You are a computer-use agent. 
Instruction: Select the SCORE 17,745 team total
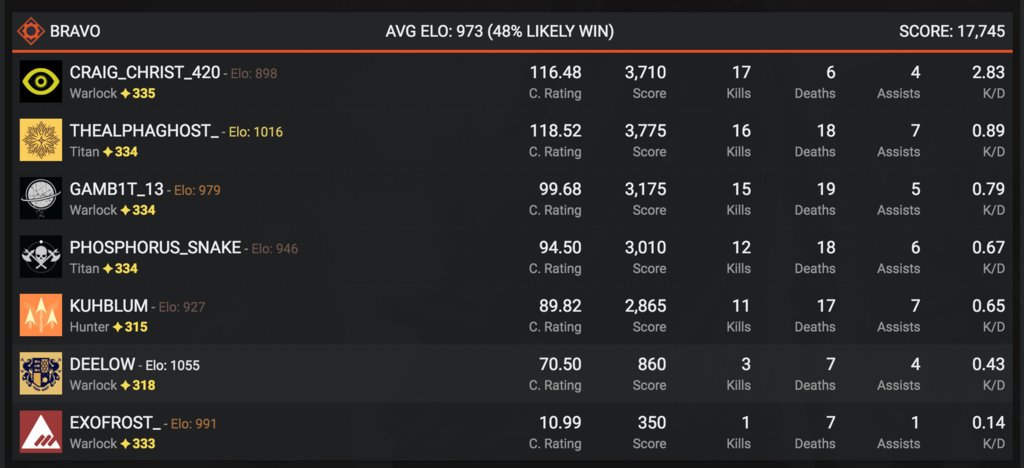click(952, 31)
